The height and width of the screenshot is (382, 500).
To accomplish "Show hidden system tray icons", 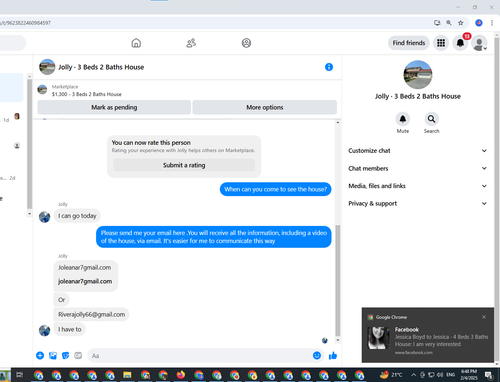I will [413, 375].
